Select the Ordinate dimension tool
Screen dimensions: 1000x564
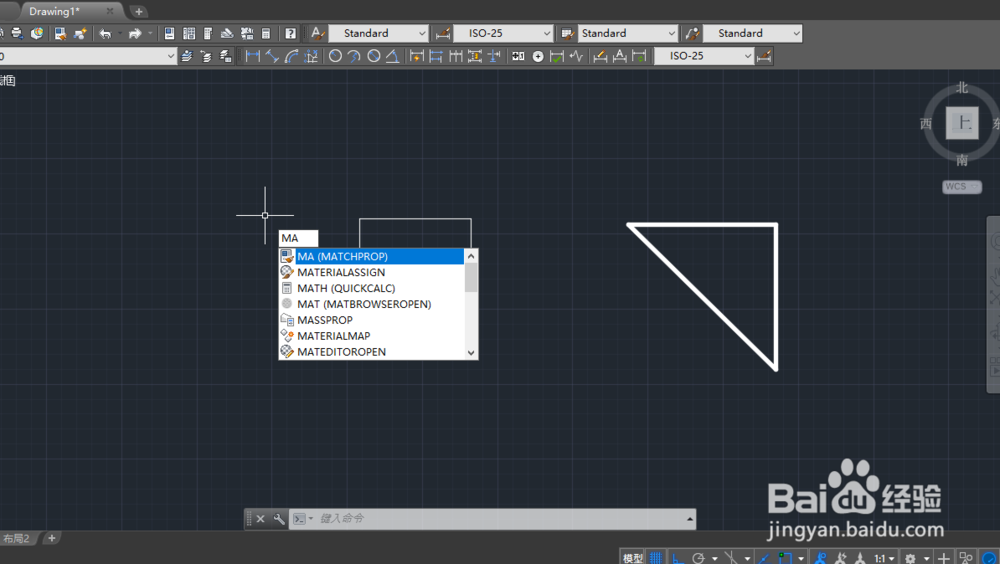[x=311, y=56]
